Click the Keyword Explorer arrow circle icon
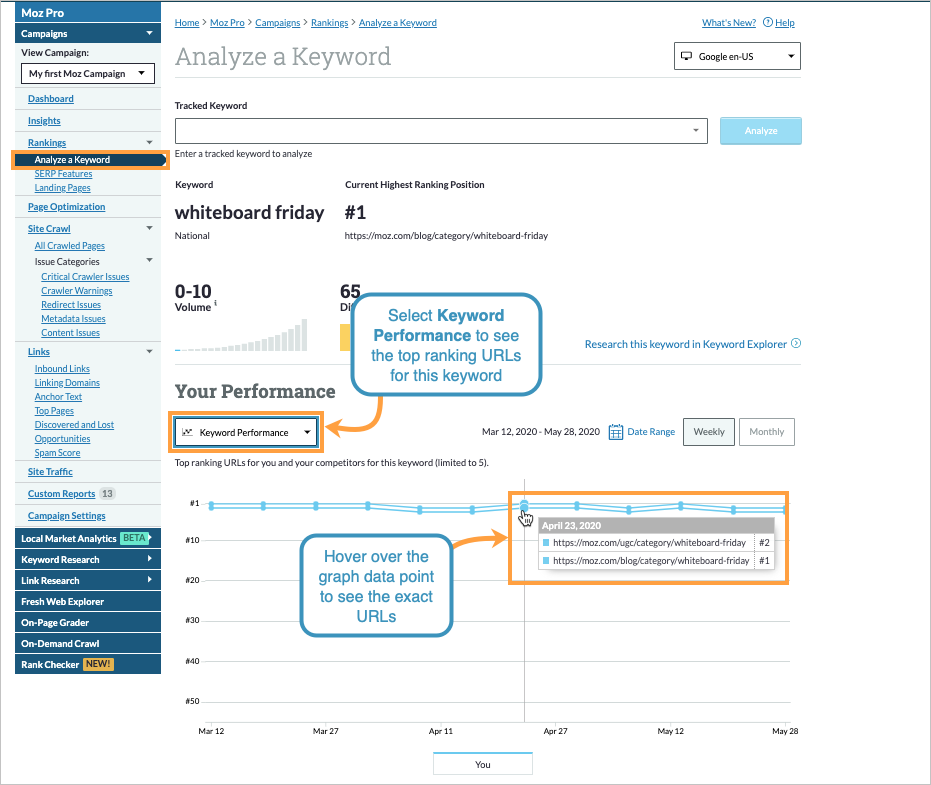Image resolution: width=931 pixels, height=785 pixels. coord(796,343)
